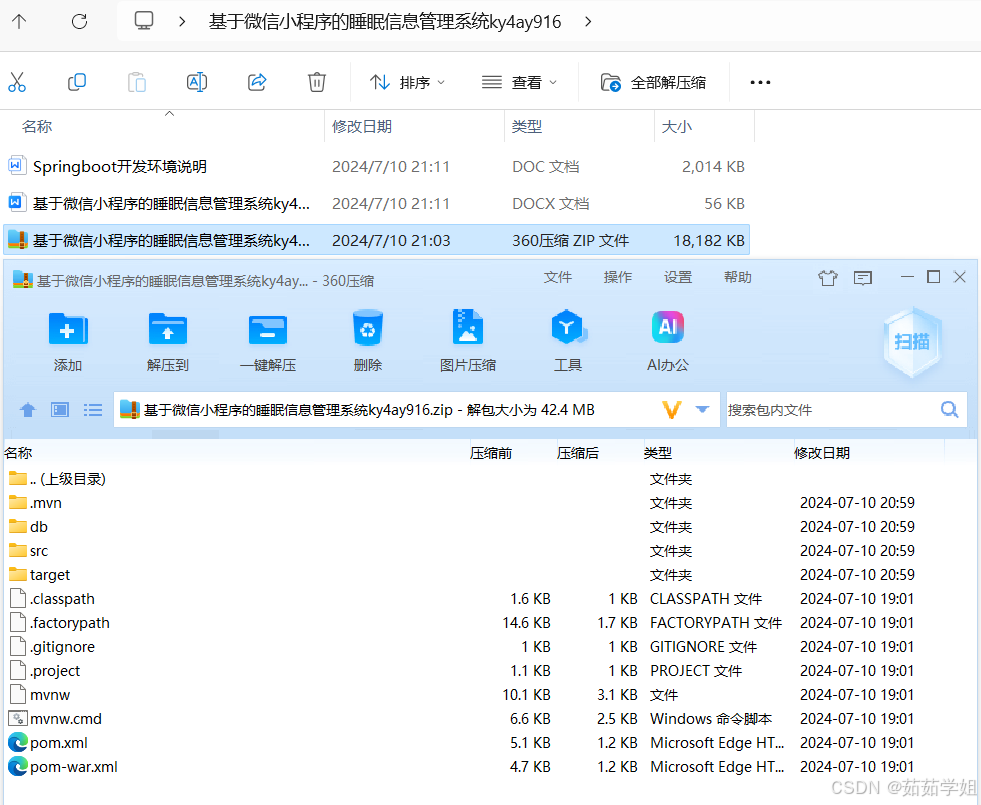Screen dimensions: 981x805
Task: Go up one level with blue arrow icon
Action: pyautogui.click(x=28, y=410)
